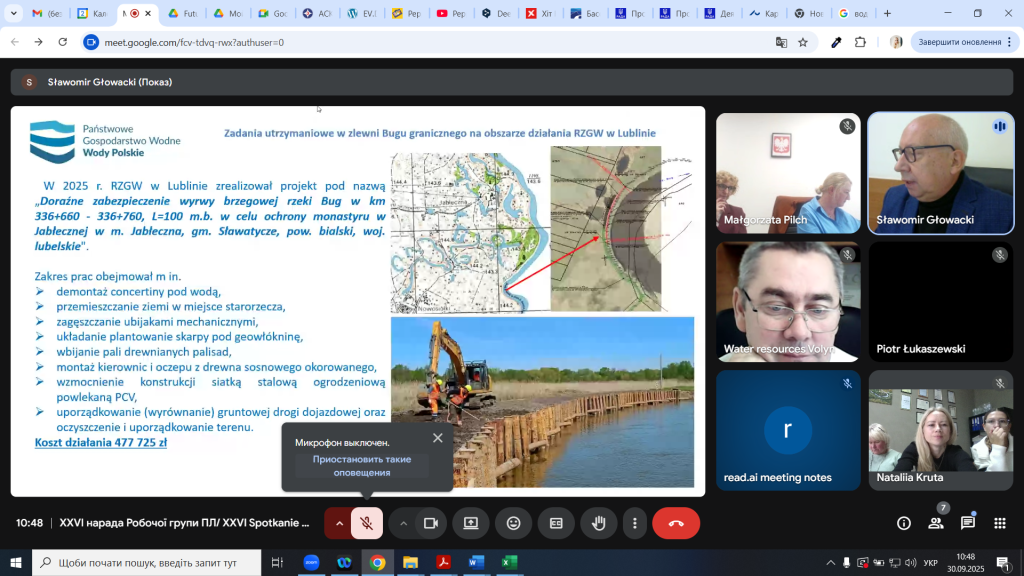Share your screen with present button
This screenshot has height=576, width=1024.
470,523
